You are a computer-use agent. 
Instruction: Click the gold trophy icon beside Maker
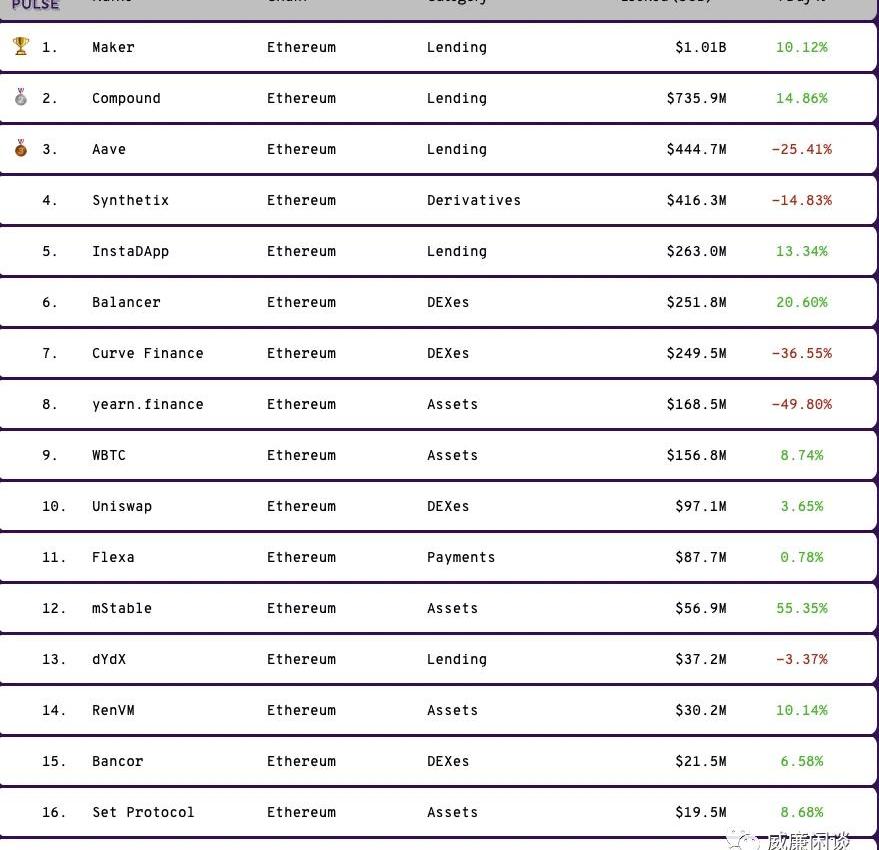click(x=21, y=46)
